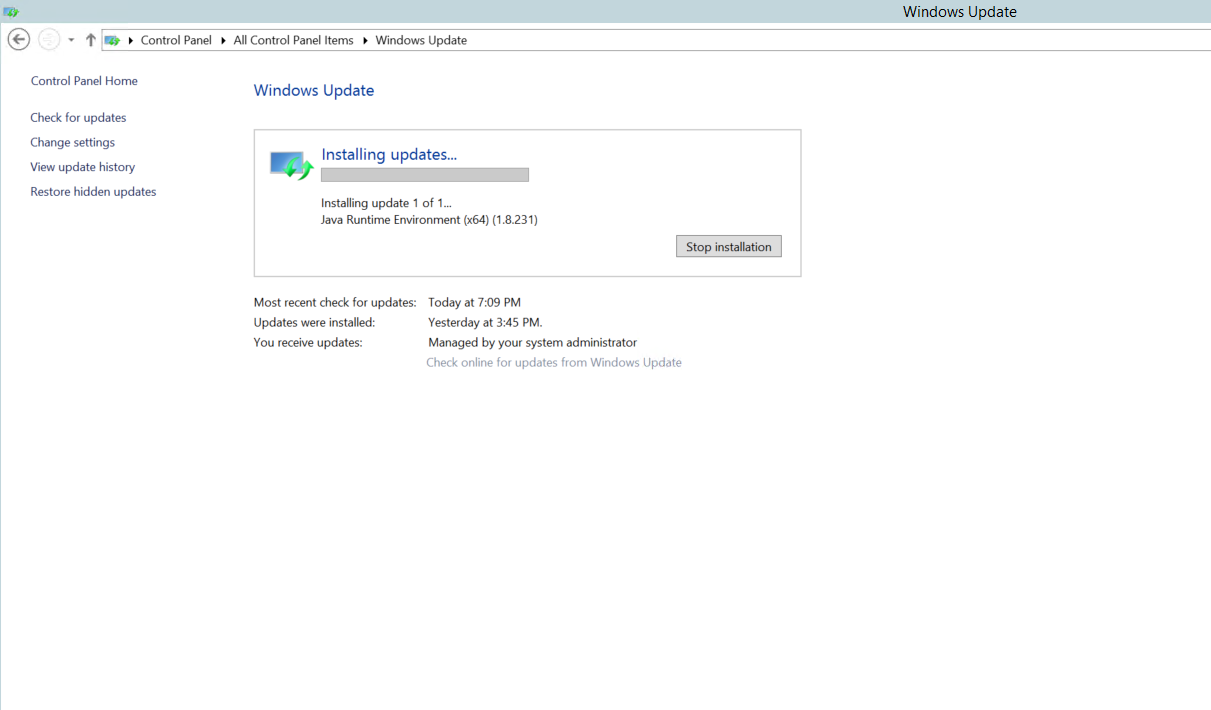
Task: Navigate to Control Panel breadcrumb
Action: tap(176, 40)
